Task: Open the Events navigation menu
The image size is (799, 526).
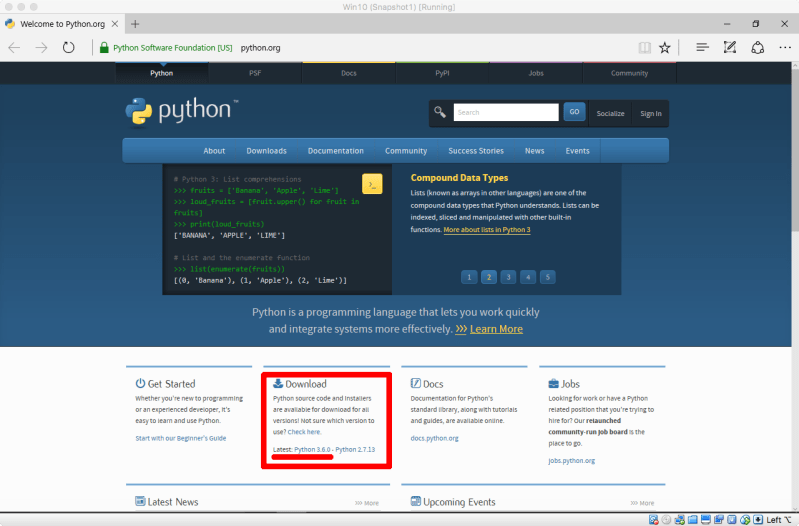Action: (x=577, y=151)
